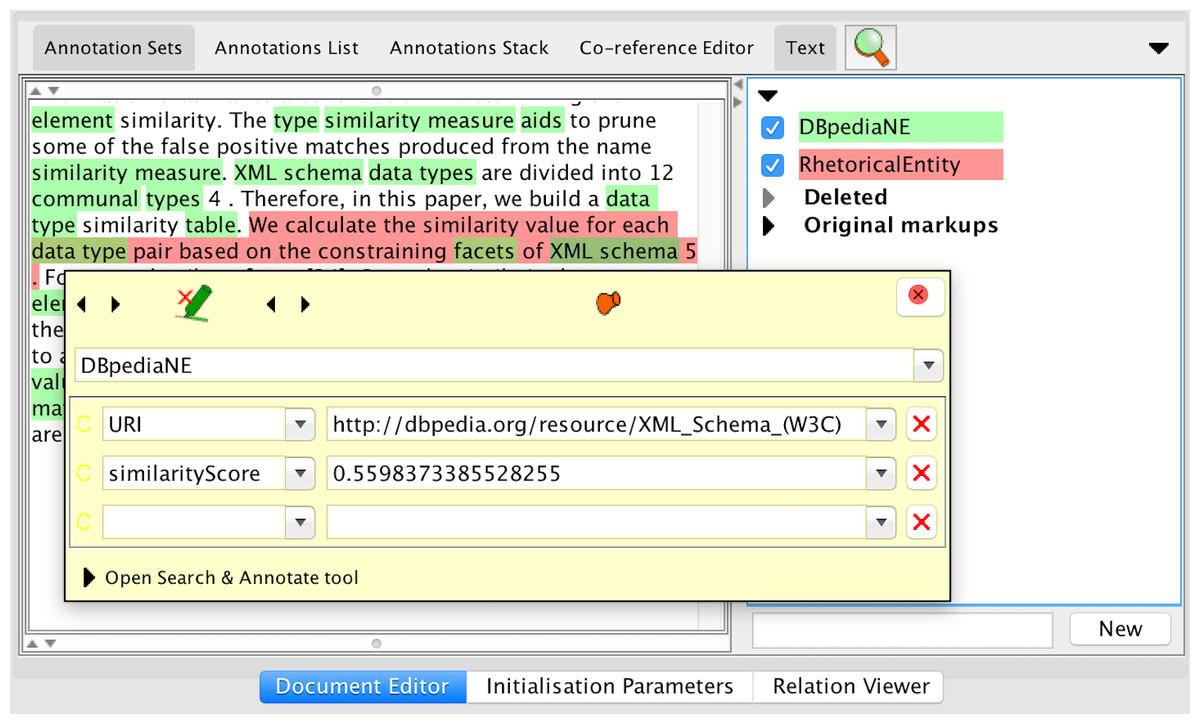Click the new annotation set name field
Viewport: 1200px width, 724px height.
pos(902,629)
